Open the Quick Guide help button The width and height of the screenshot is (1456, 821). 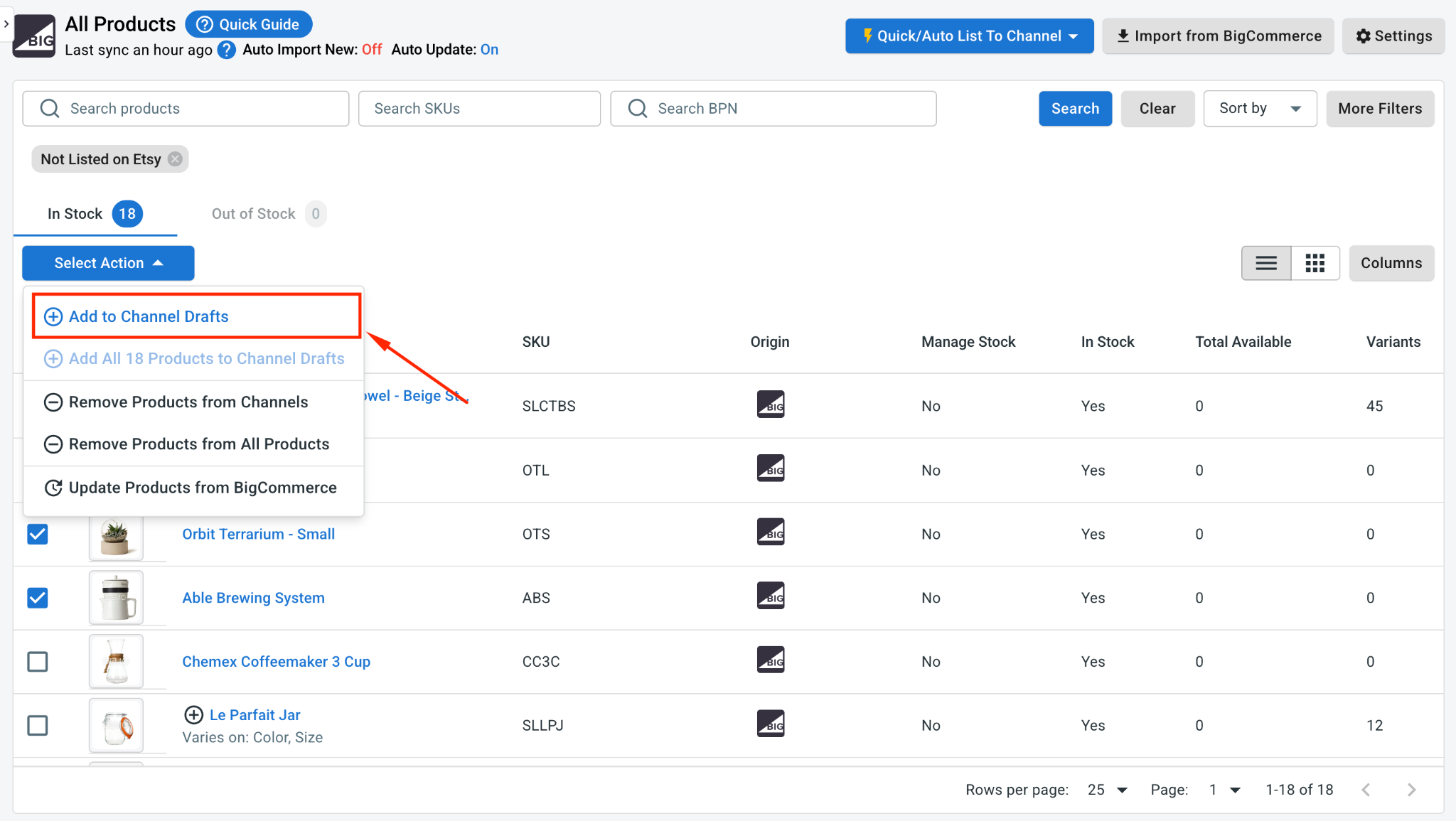click(x=248, y=24)
